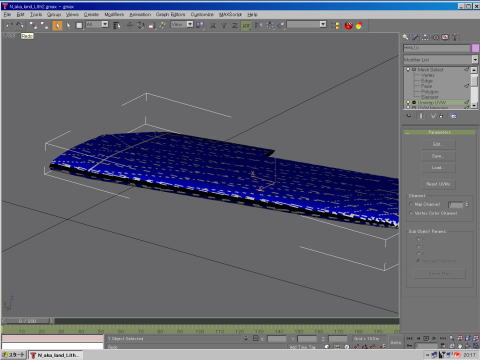
Task: Click Remove Modifier from the Stack icon
Action: [x=441, y=116]
